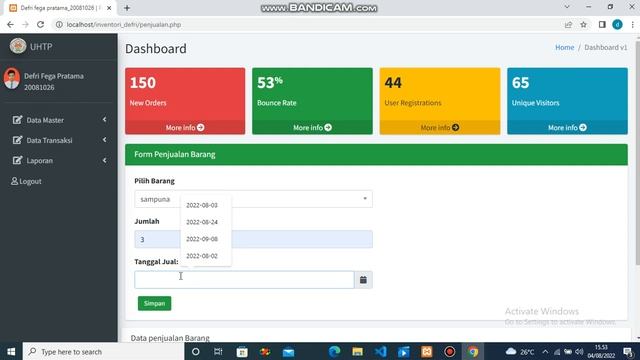Click the Laporan edit icon
The image size is (640, 360).
click(x=17, y=160)
